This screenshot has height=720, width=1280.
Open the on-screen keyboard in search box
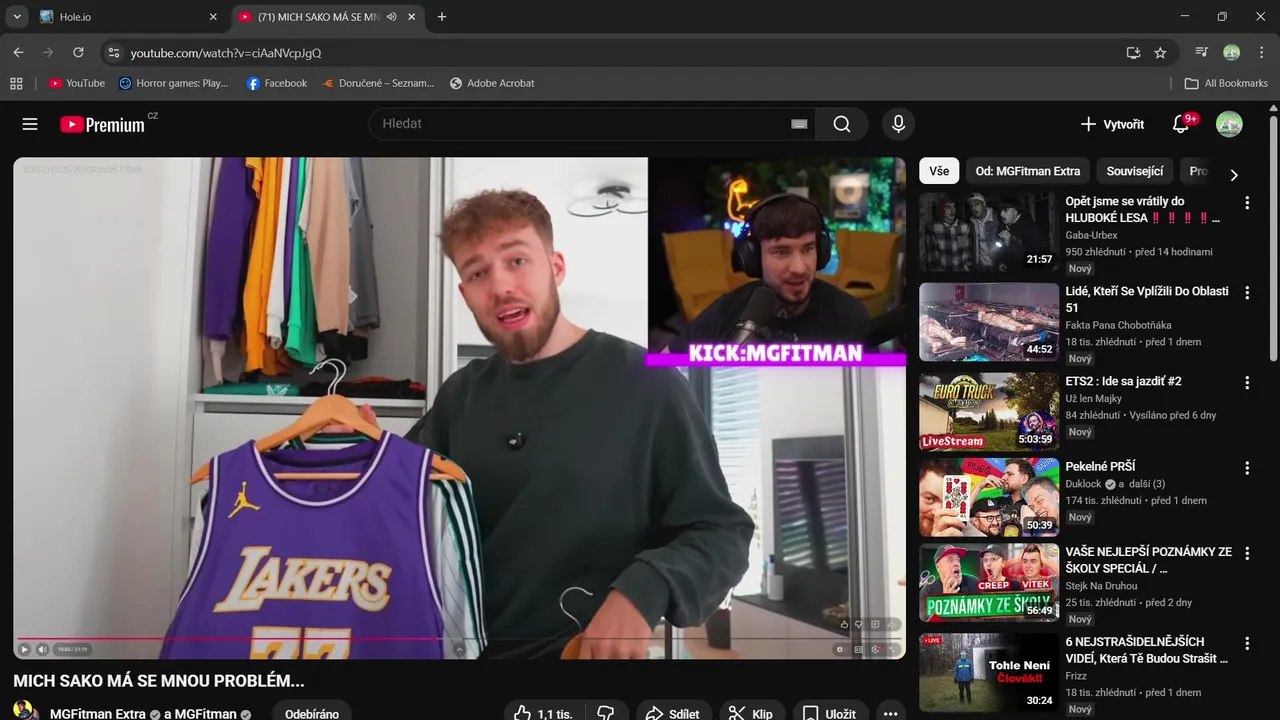pos(799,124)
